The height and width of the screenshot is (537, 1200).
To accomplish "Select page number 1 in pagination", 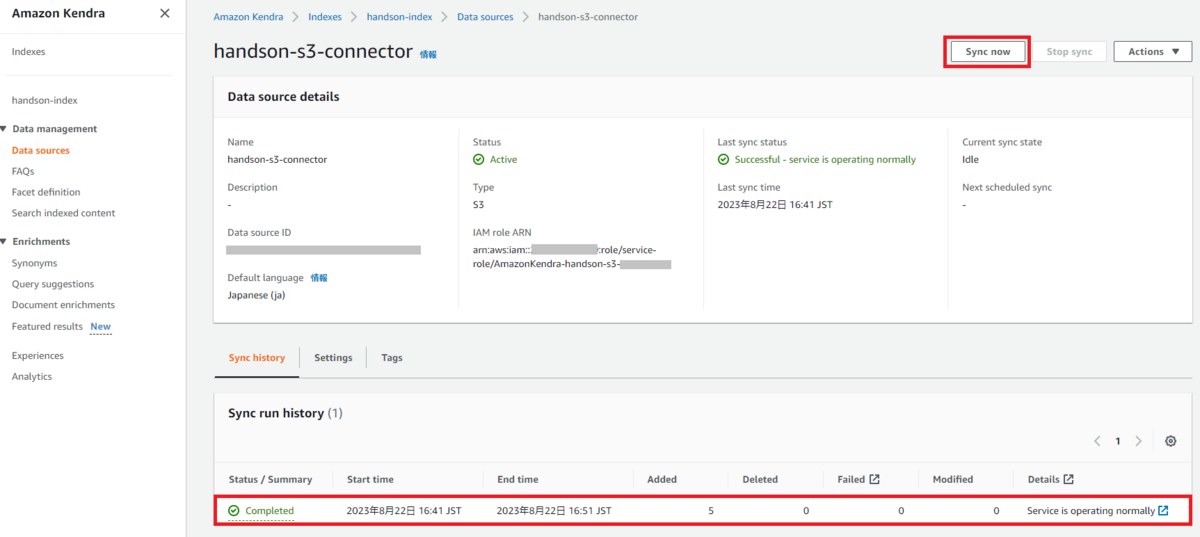I will point(1118,441).
